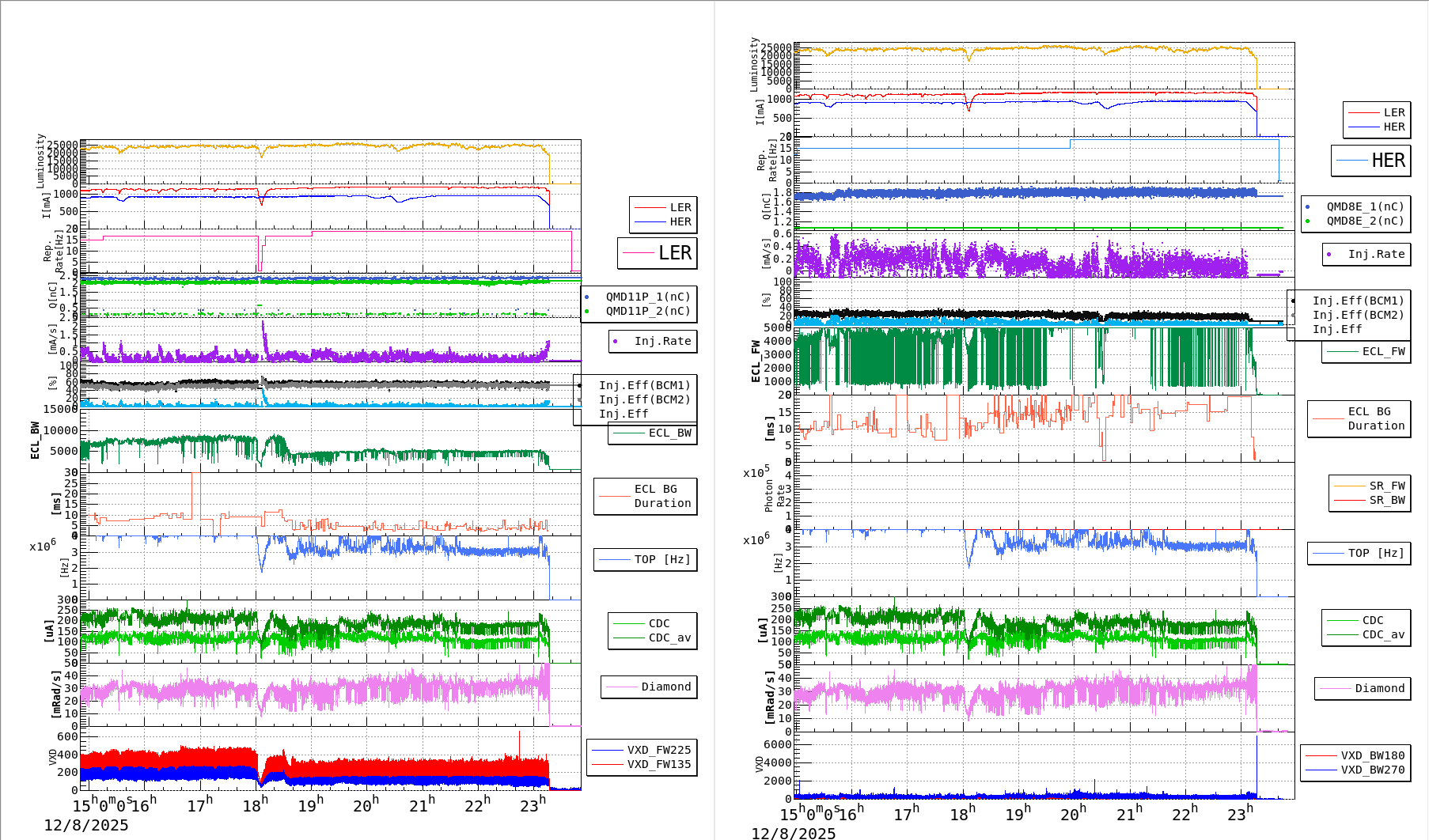Screen dimensions: 1429x840
Task: Select the ECL_BW legend box
Action: coord(653,433)
